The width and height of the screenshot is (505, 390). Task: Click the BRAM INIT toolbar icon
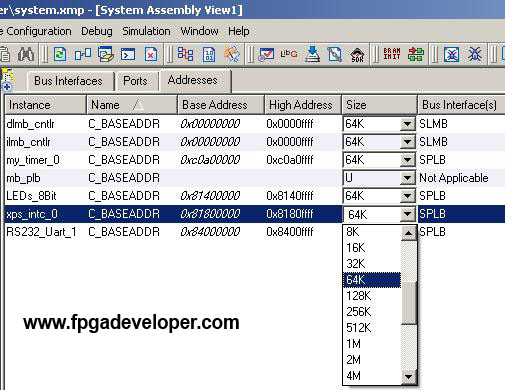392,54
